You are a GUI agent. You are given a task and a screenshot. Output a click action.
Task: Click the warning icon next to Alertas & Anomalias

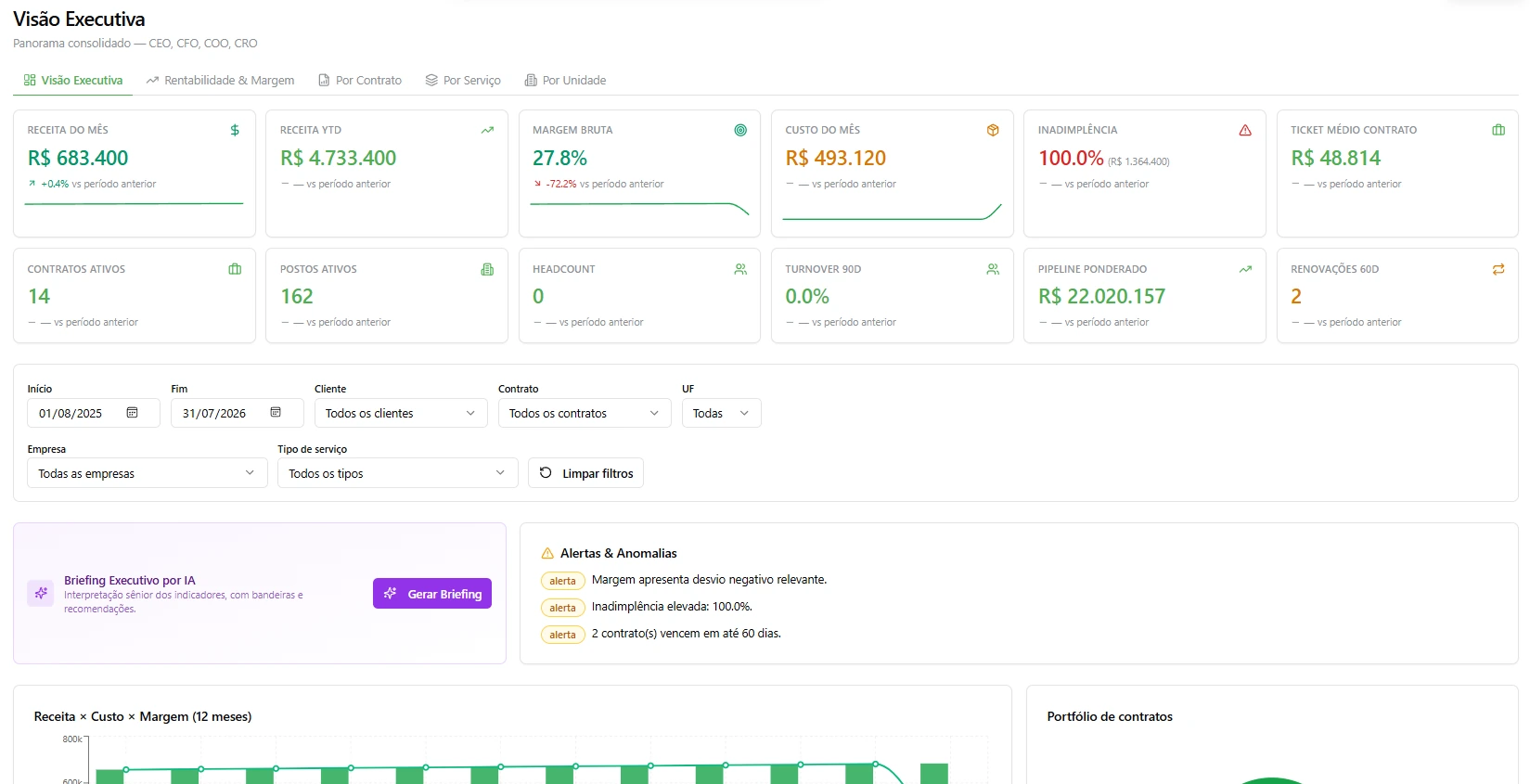547,553
